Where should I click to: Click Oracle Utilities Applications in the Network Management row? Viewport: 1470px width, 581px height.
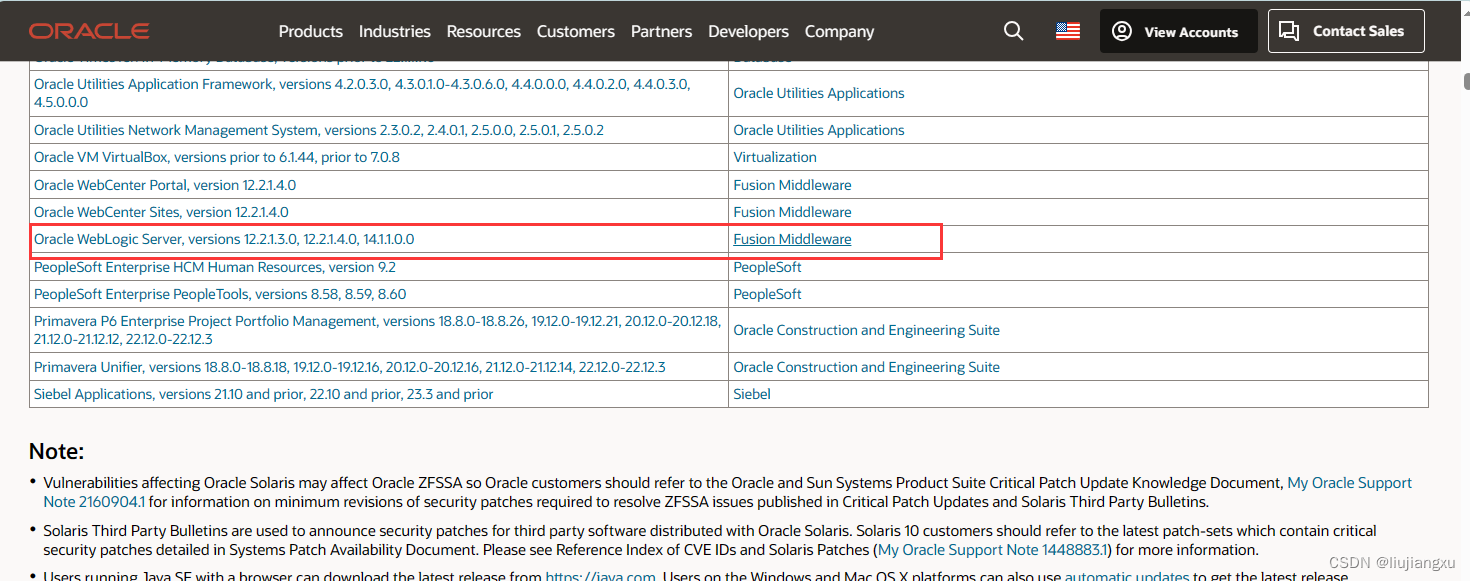pyautogui.click(x=819, y=130)
